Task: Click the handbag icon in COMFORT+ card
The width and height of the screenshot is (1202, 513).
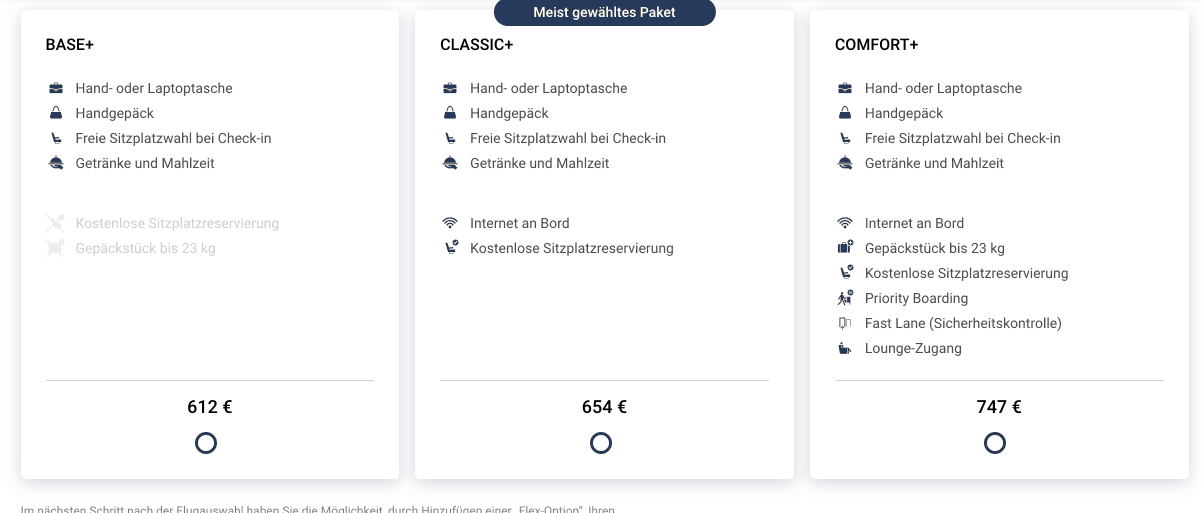Action: coord(845,113)
